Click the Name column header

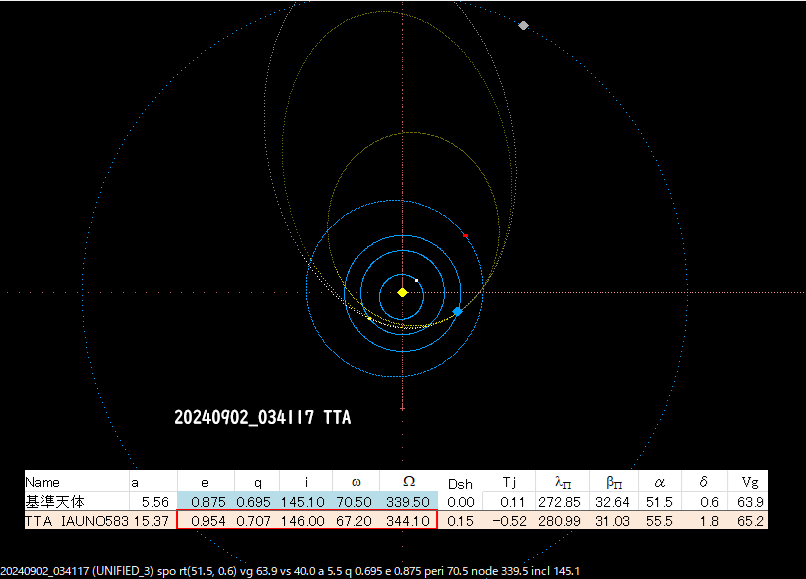(42, 482)
